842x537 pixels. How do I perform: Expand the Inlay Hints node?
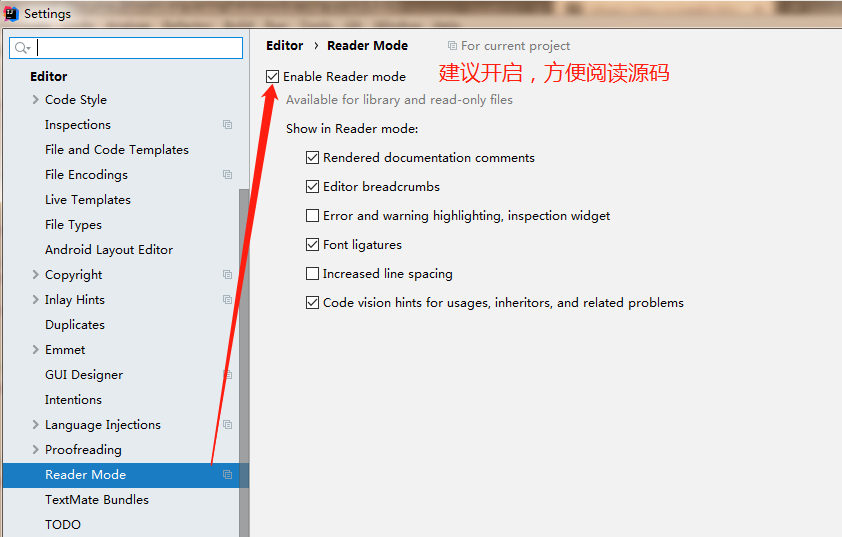35,300
